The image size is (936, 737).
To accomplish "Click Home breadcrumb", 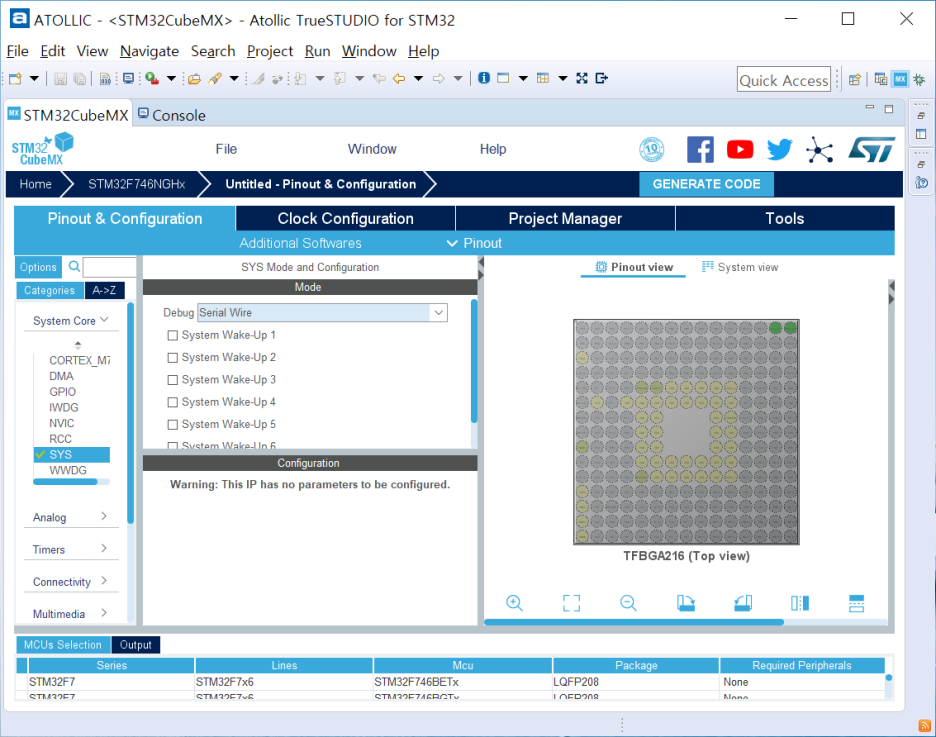I will click(x=35, y=184).
